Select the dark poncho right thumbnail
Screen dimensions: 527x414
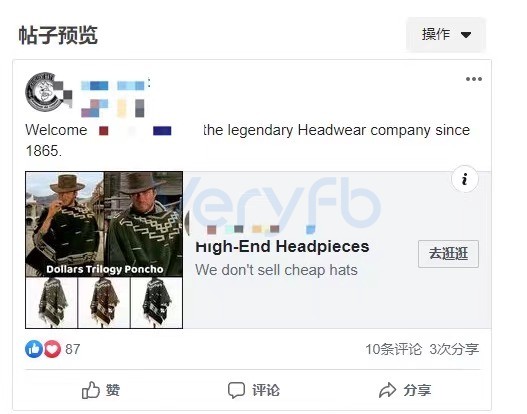pos(157,303)
